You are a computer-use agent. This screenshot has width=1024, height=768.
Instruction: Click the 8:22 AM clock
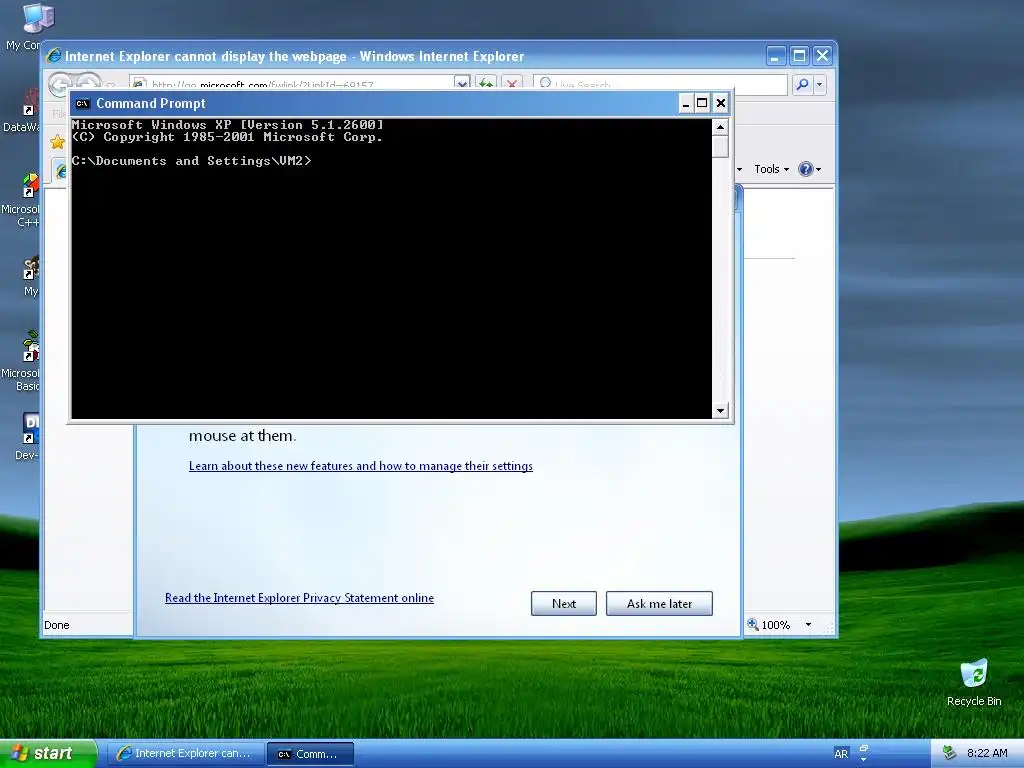tap(987, 753)
